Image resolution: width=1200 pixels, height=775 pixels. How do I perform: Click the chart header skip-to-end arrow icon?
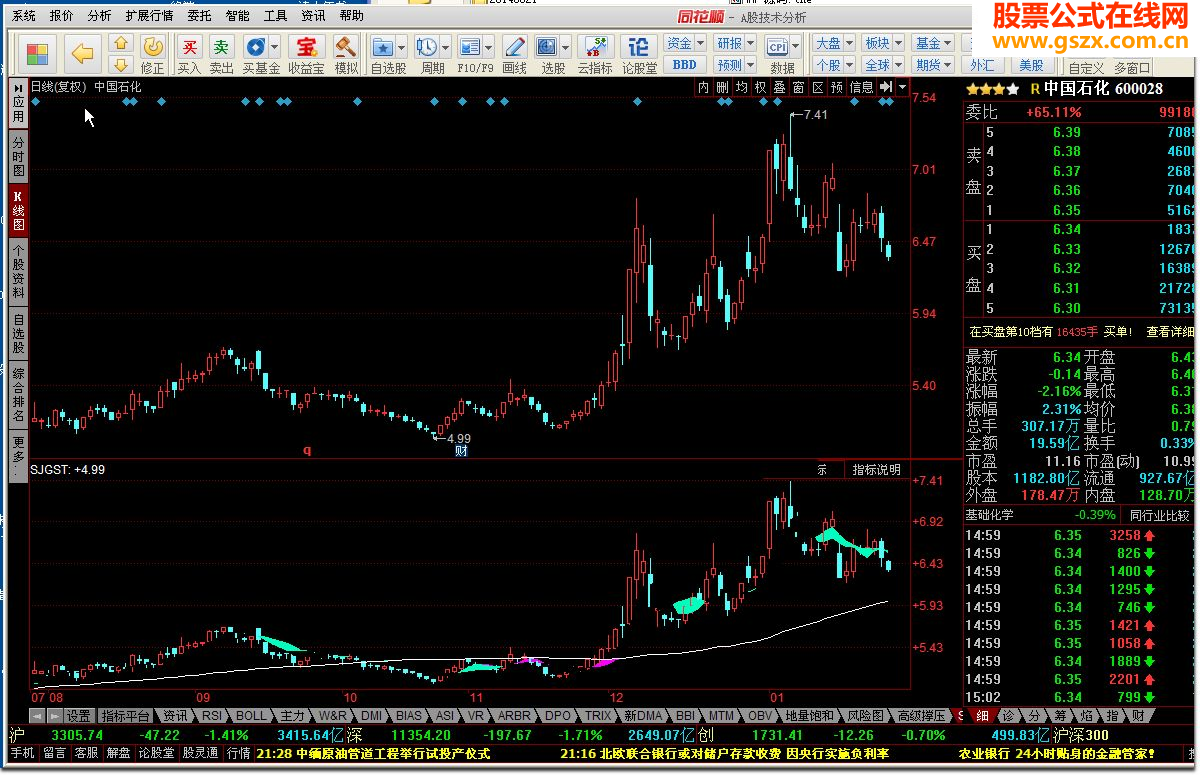[x=885, y=87]
